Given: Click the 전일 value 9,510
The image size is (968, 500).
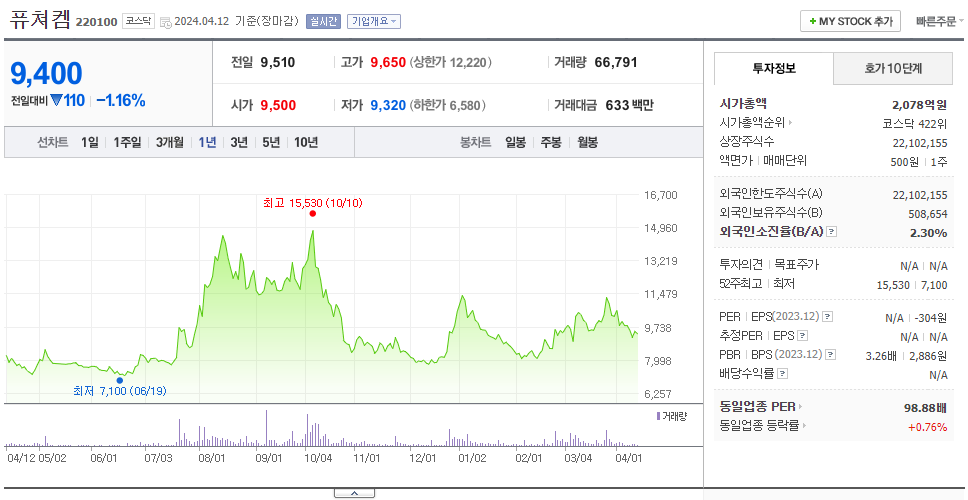Looking at the screenshot, I should coord(278,62).
